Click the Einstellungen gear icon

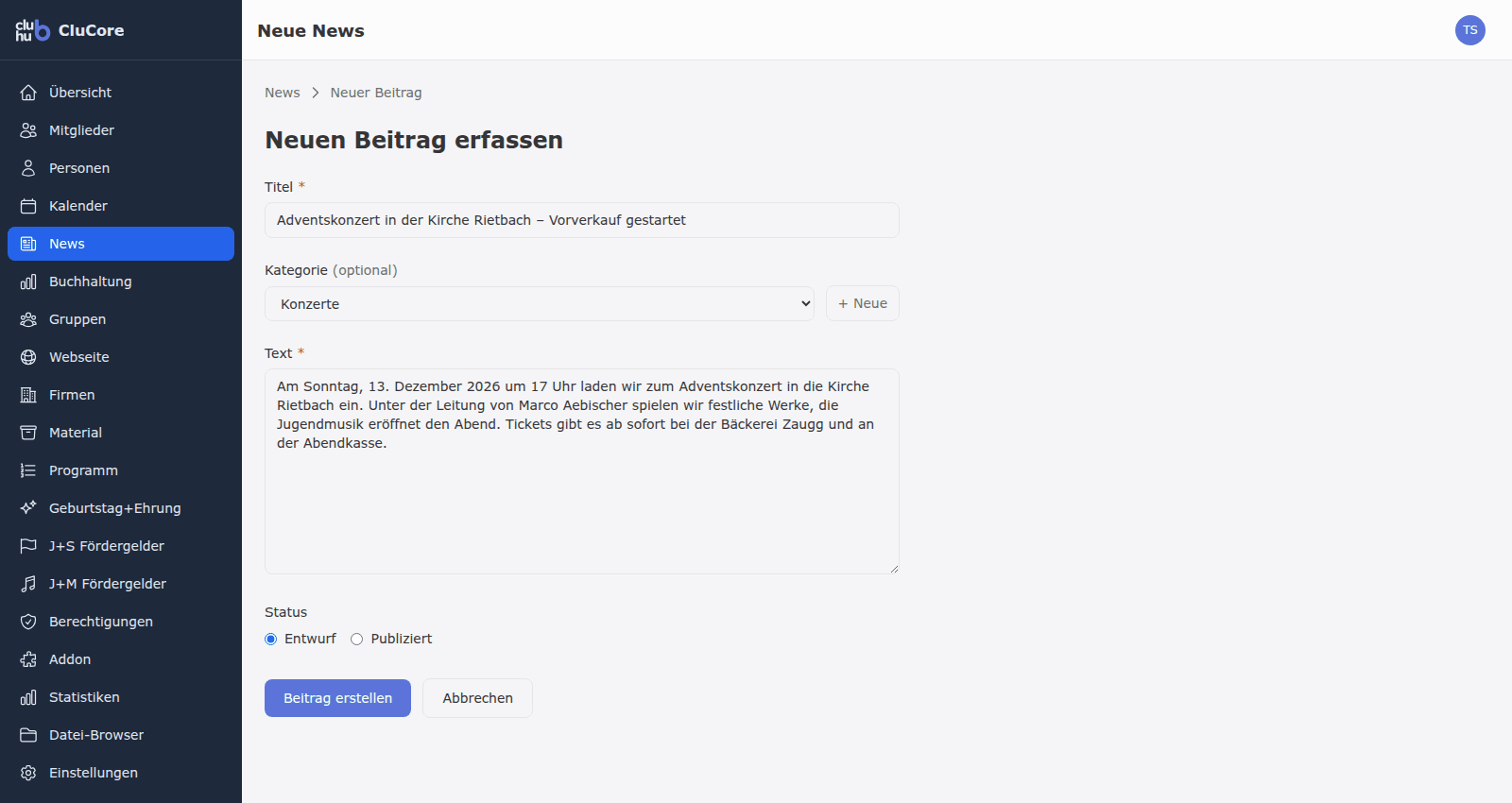(28, 773)
